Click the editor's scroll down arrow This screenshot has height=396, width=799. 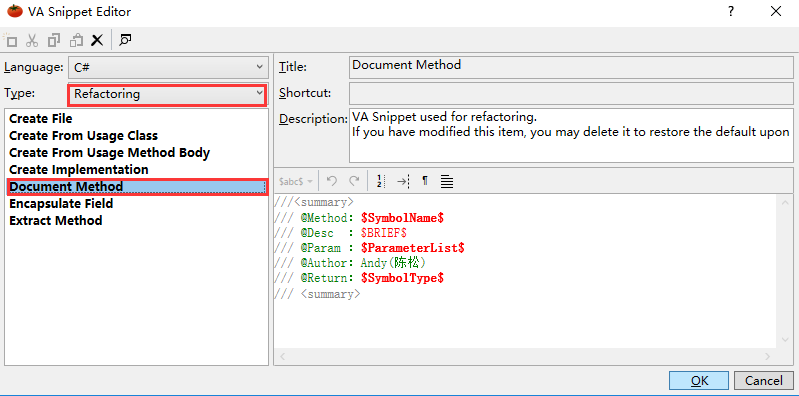pos(785,340)
